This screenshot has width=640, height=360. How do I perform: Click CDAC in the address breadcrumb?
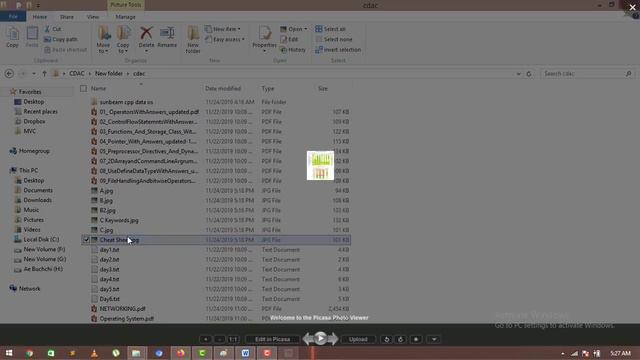pos(76,73)
